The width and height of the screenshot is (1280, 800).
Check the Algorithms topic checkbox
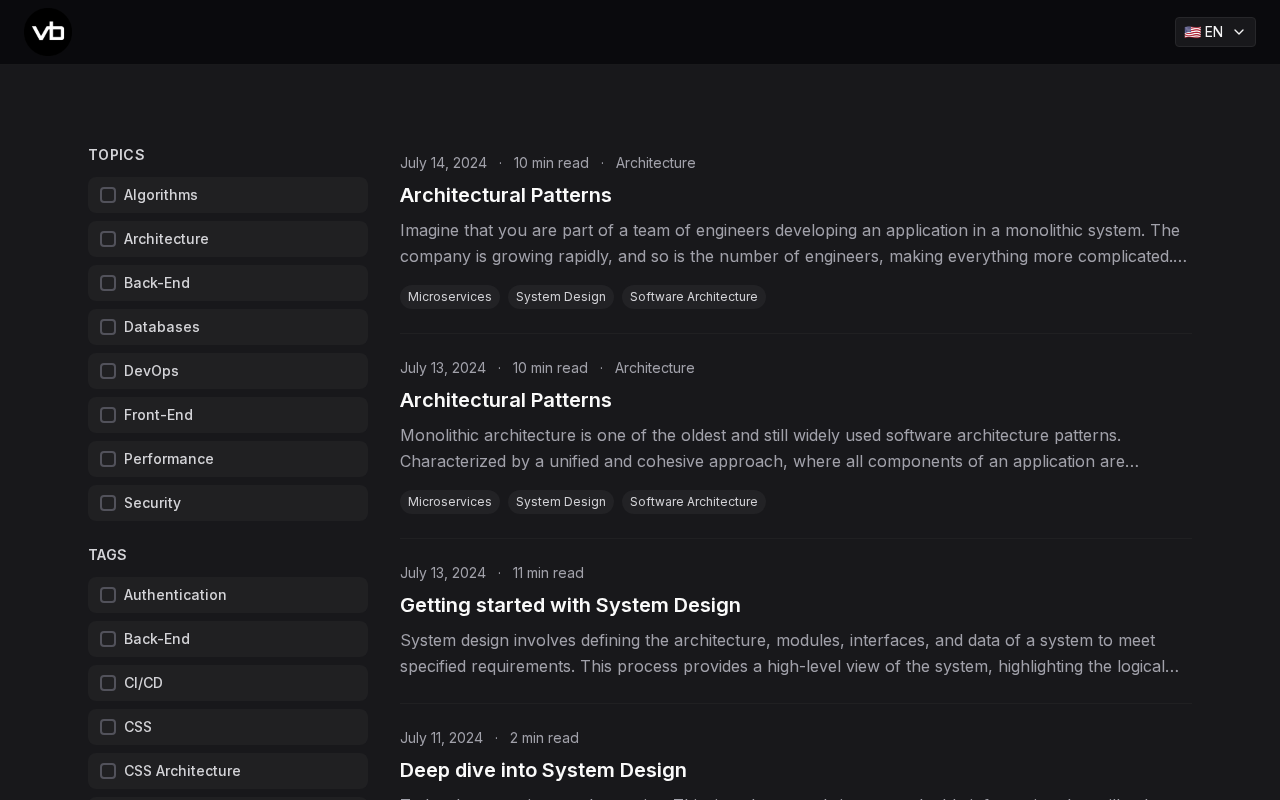[x=108, y=195]
